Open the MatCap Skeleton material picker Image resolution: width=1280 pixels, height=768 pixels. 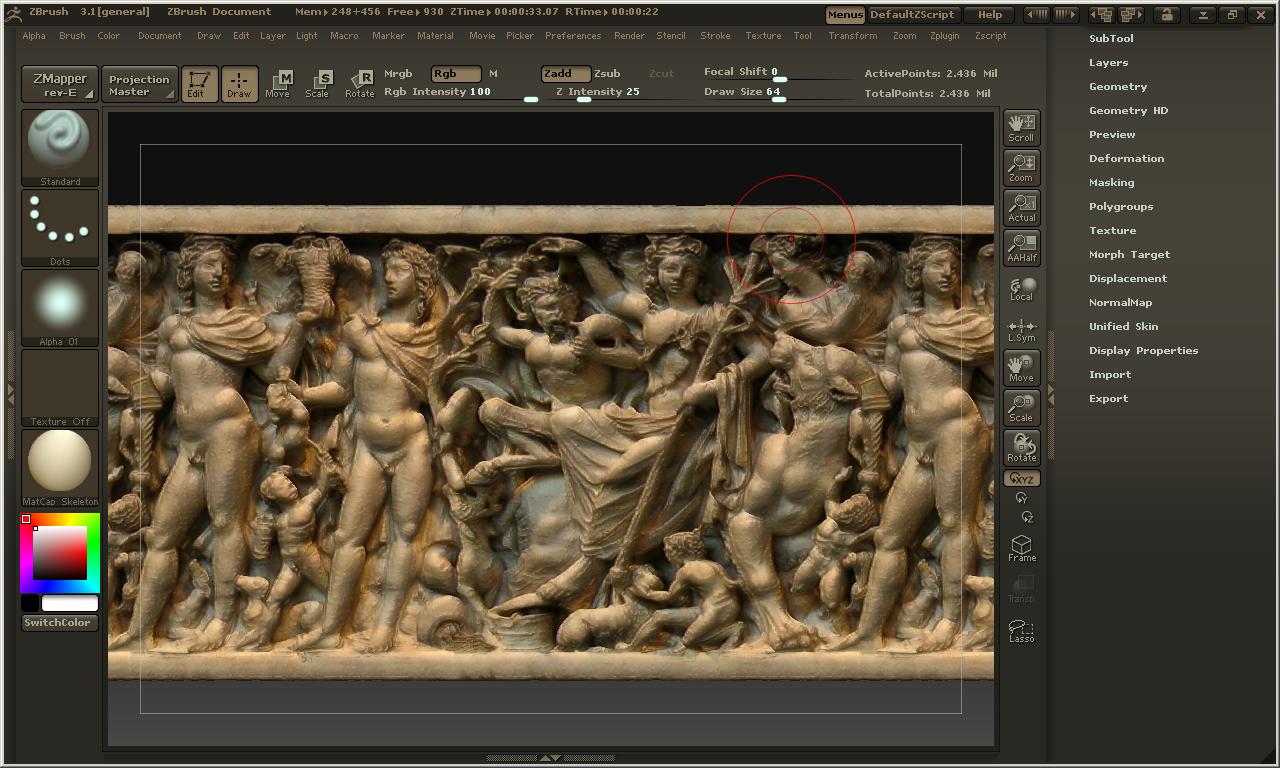[60, 468]
